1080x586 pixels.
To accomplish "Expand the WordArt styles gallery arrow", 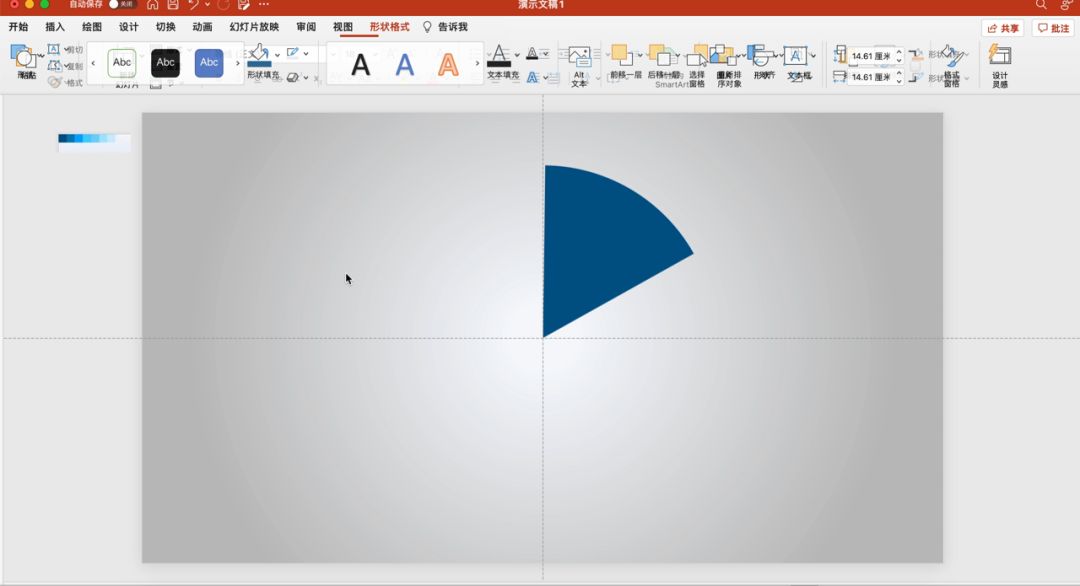I will pos(477,63).
